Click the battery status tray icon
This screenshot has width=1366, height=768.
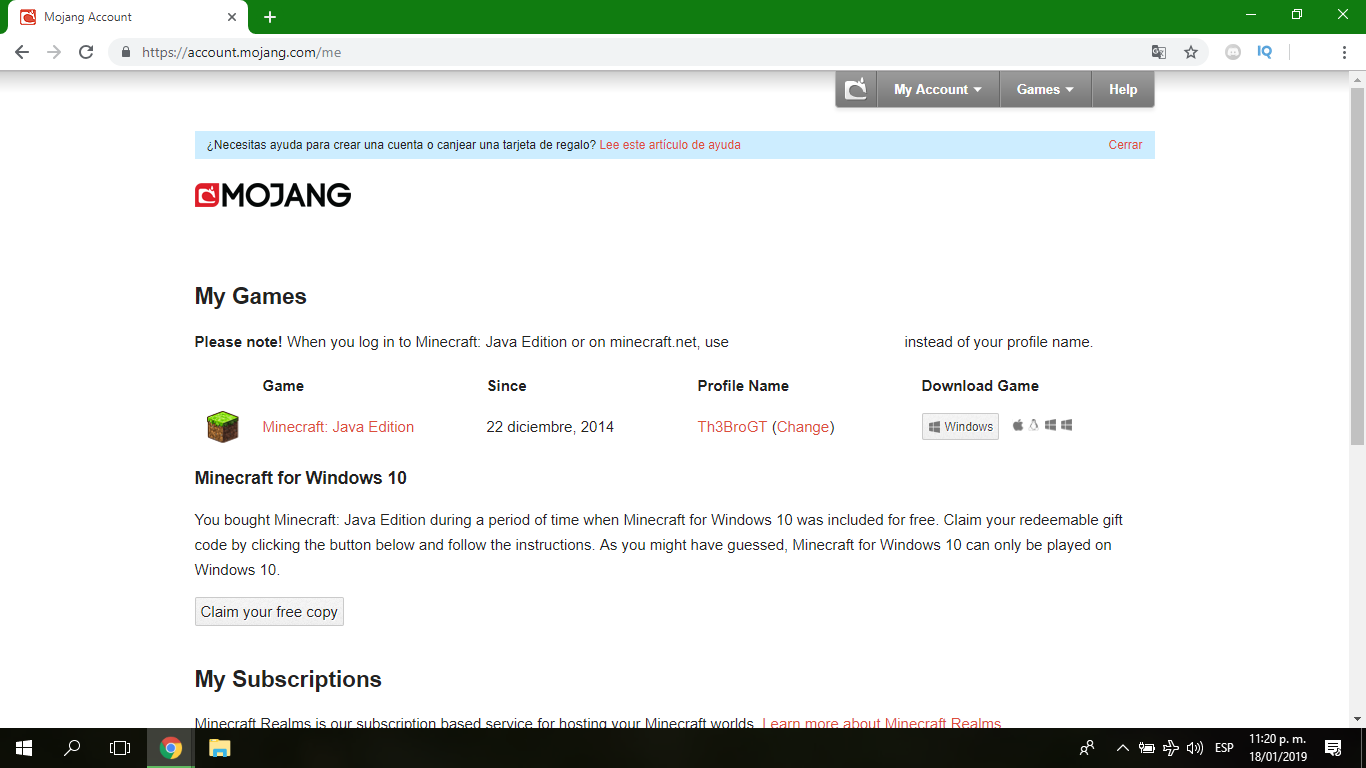[x=1147, y=748]
